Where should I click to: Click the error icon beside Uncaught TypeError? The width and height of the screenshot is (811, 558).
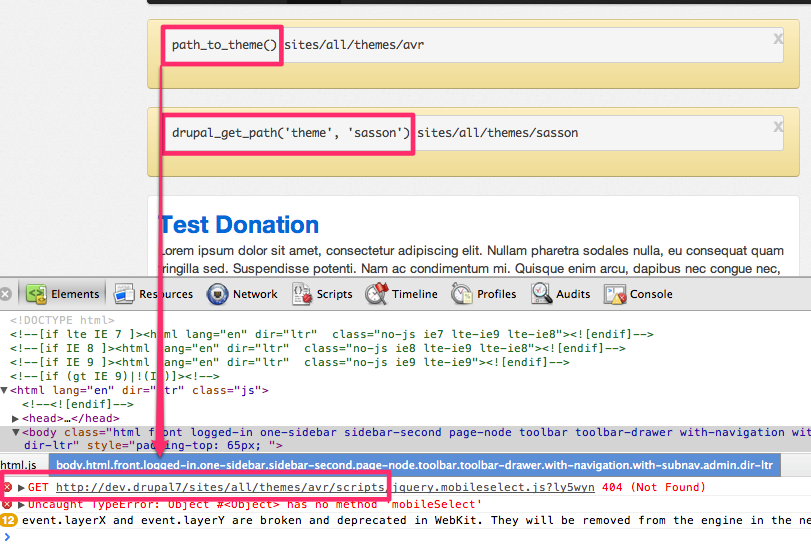pos(7,504)
